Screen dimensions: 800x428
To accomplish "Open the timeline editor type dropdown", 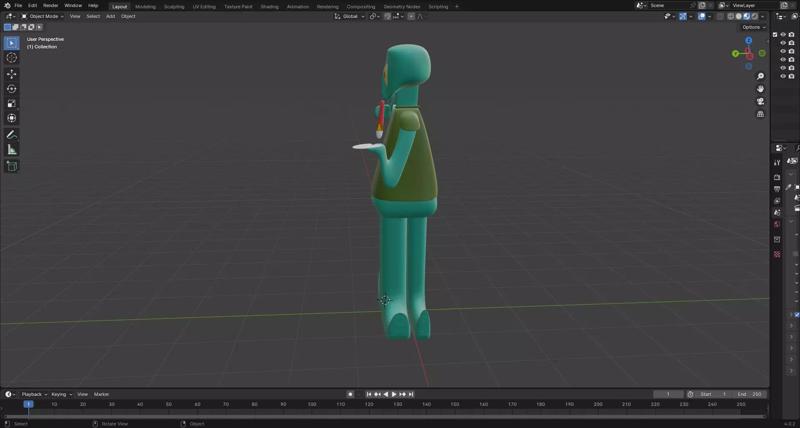I will coord(10,394).
